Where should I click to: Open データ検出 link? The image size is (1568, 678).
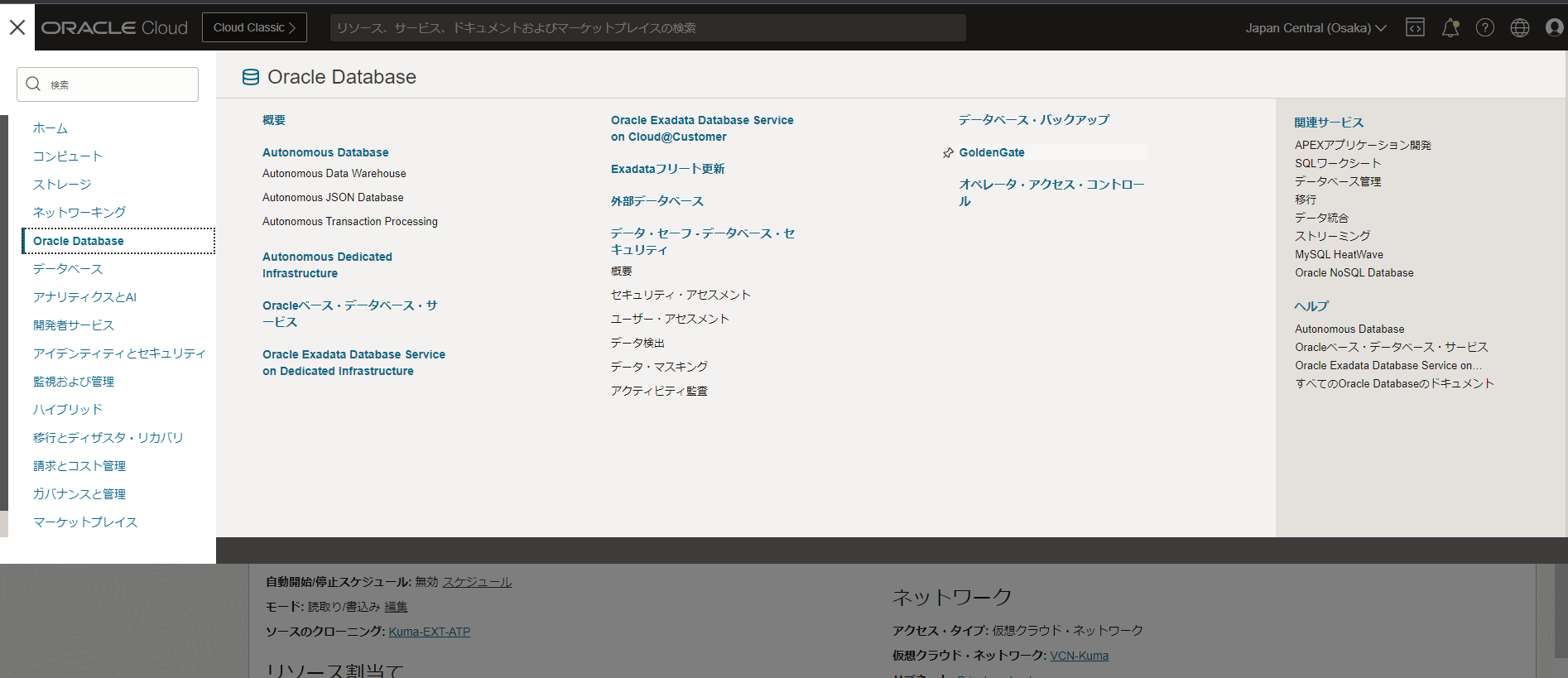tap(637, 344)
